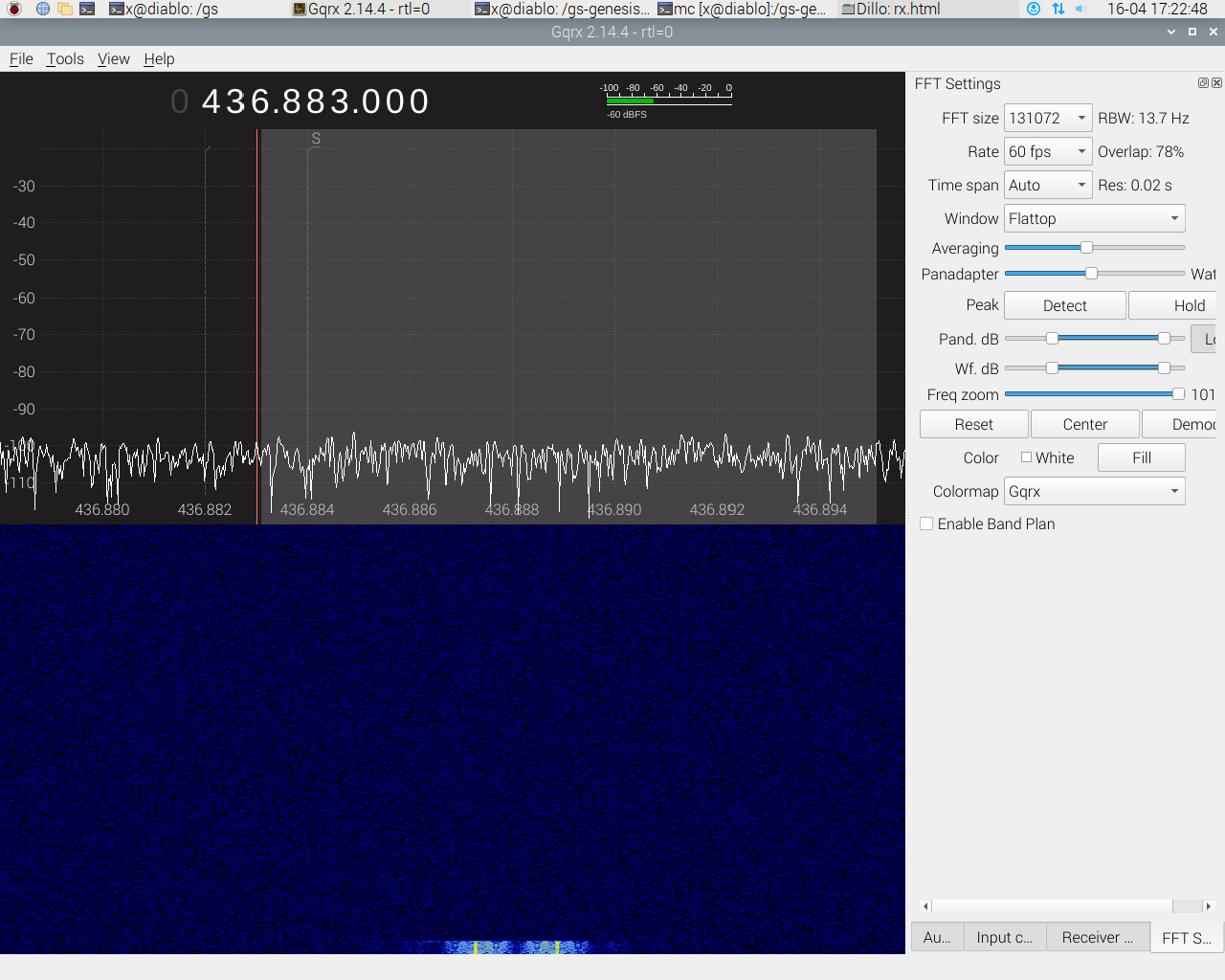
Task: Click the Averaging slider handle
Action: point(1086,248)
